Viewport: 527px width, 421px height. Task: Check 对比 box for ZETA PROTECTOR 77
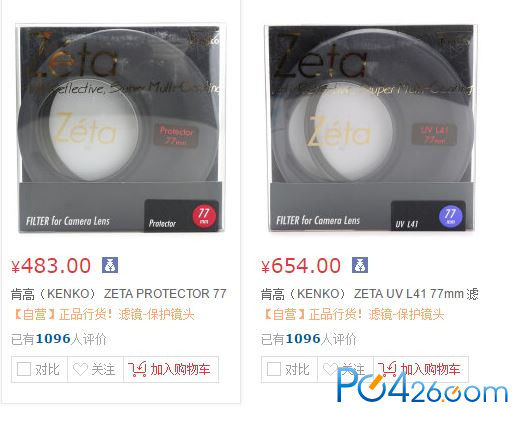(x=24, y=369)
